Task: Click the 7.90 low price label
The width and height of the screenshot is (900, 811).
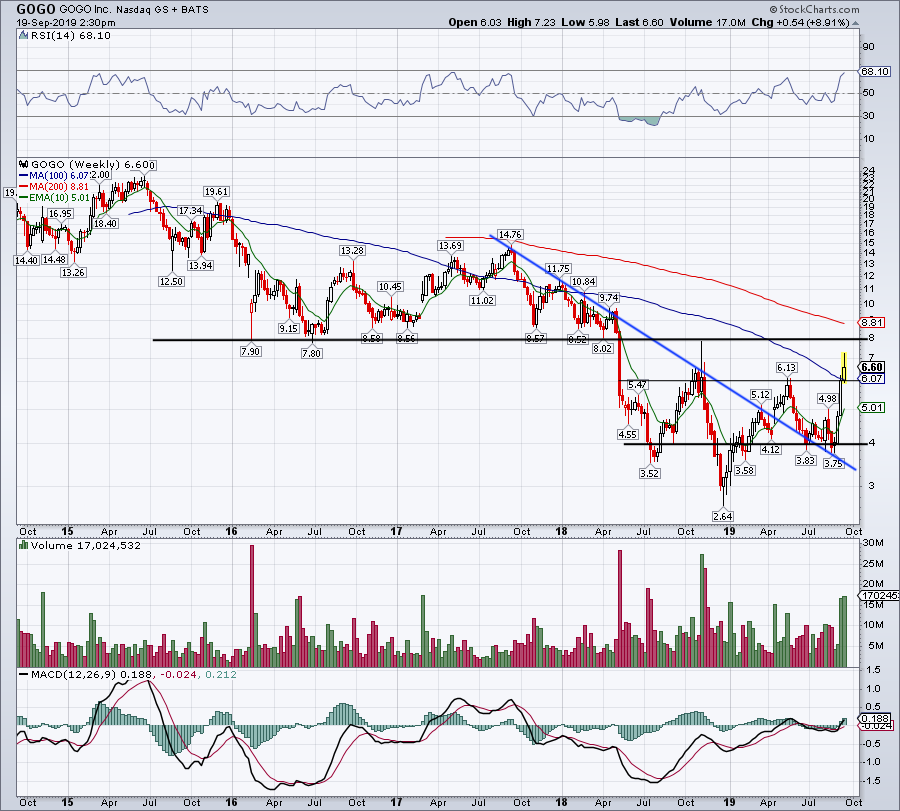Action: [250, 351]
